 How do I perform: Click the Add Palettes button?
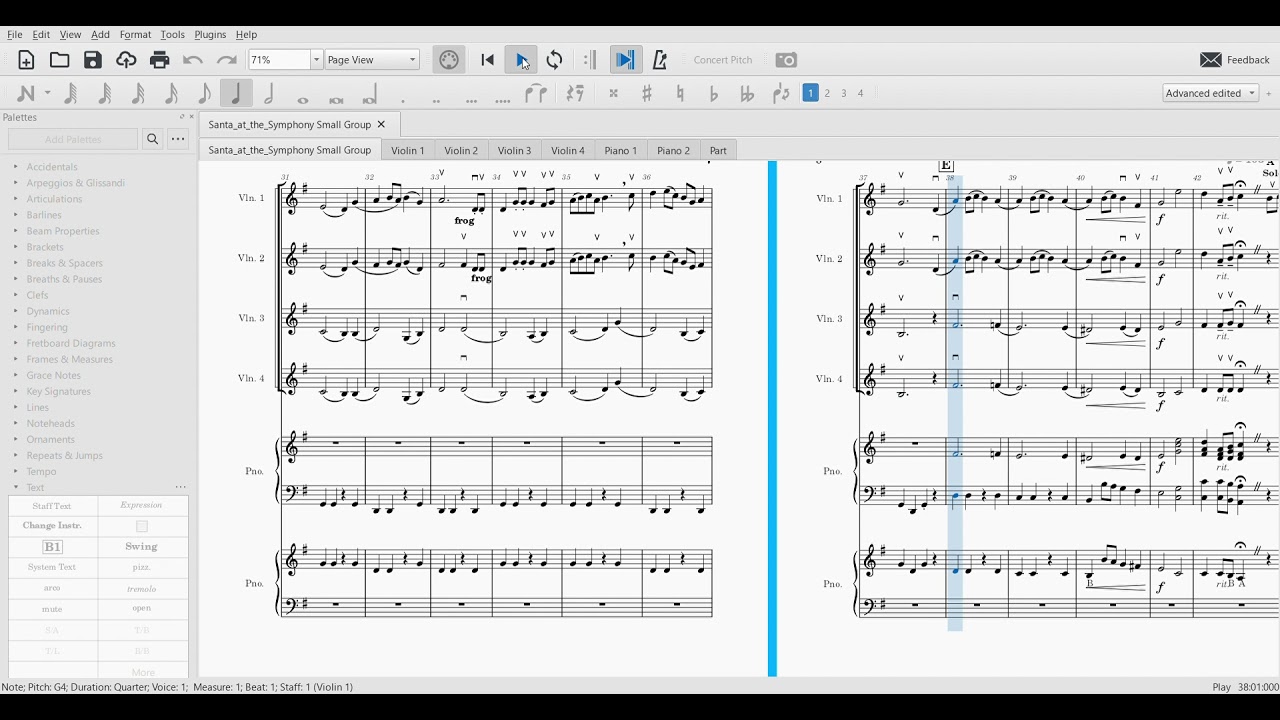coord(73,139)
